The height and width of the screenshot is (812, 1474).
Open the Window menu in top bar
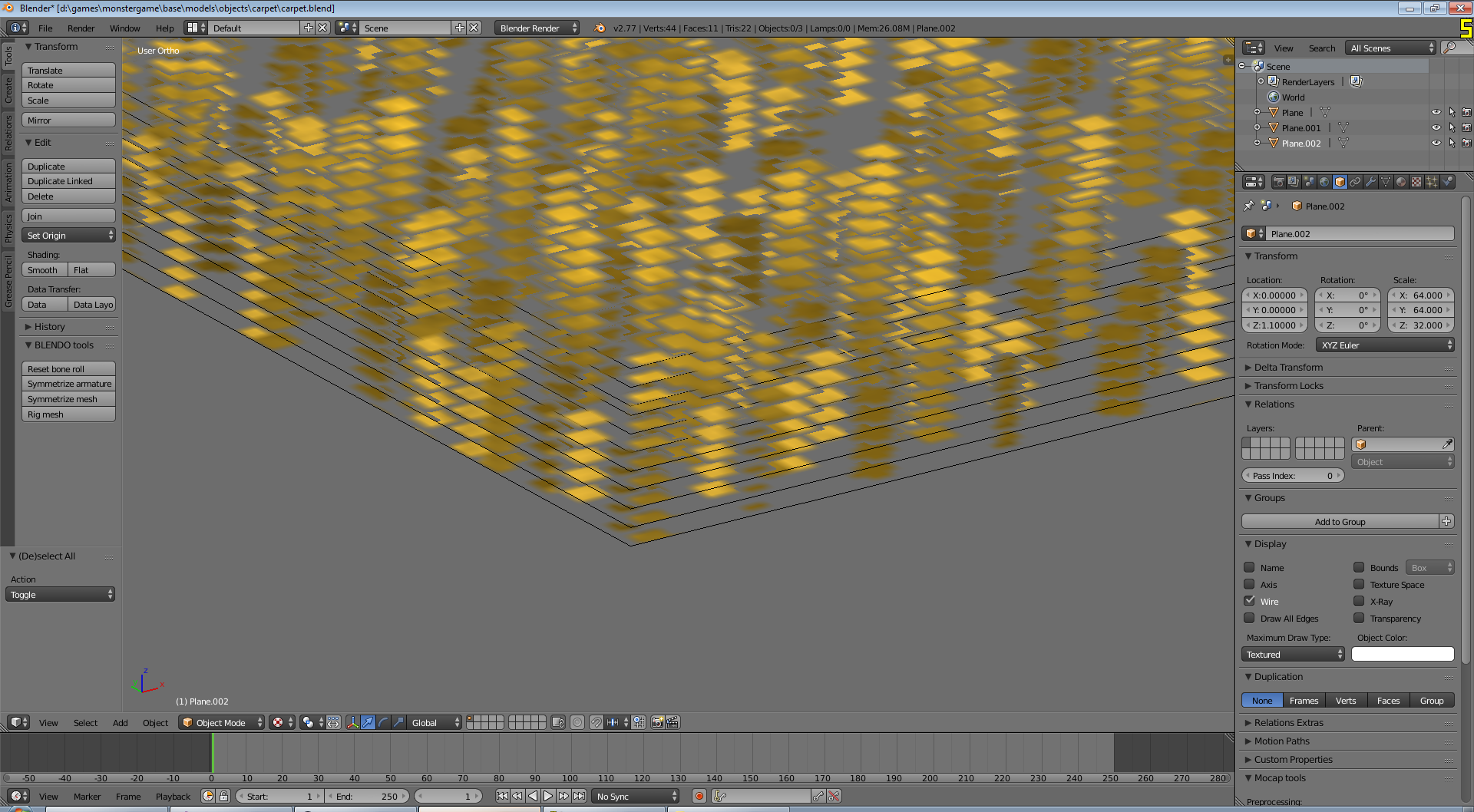click(124, 28)
